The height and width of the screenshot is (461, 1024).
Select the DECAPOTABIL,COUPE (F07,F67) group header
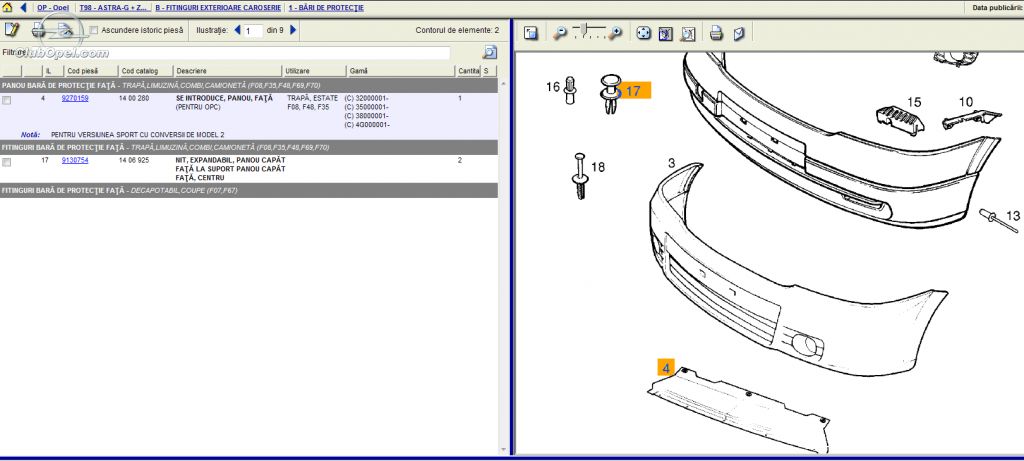[x=249, y=191]
